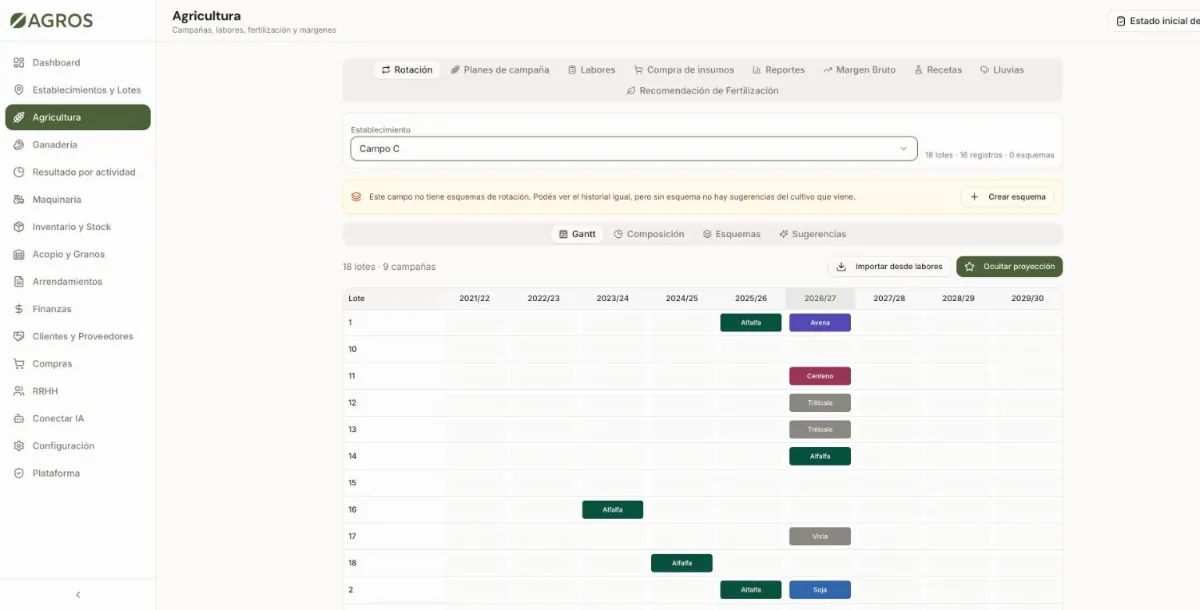1200x610 pixels.
Task: Switch to Planes de campaña tab
Action: tap(500, 70)
